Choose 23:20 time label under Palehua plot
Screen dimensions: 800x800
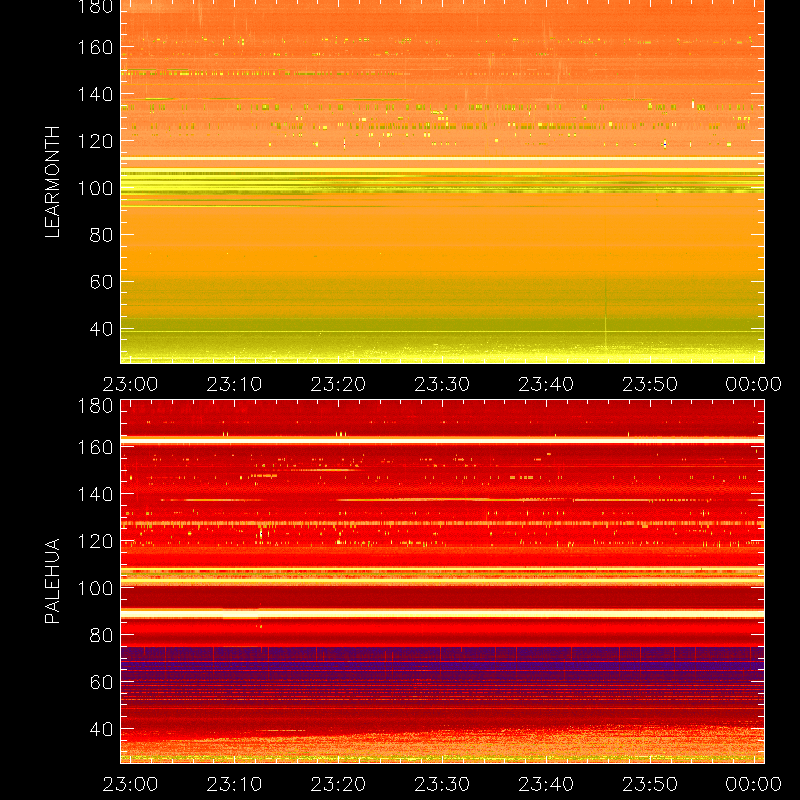coord(338,784)
